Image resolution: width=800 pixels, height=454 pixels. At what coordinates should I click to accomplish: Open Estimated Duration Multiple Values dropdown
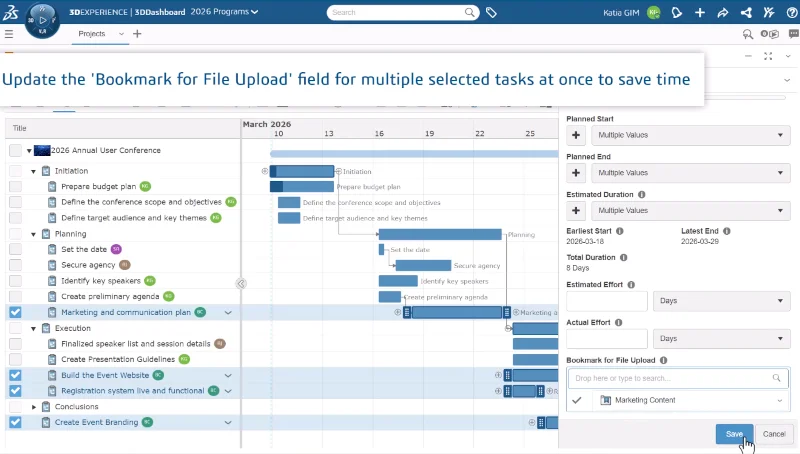click(x=691, y=211)
